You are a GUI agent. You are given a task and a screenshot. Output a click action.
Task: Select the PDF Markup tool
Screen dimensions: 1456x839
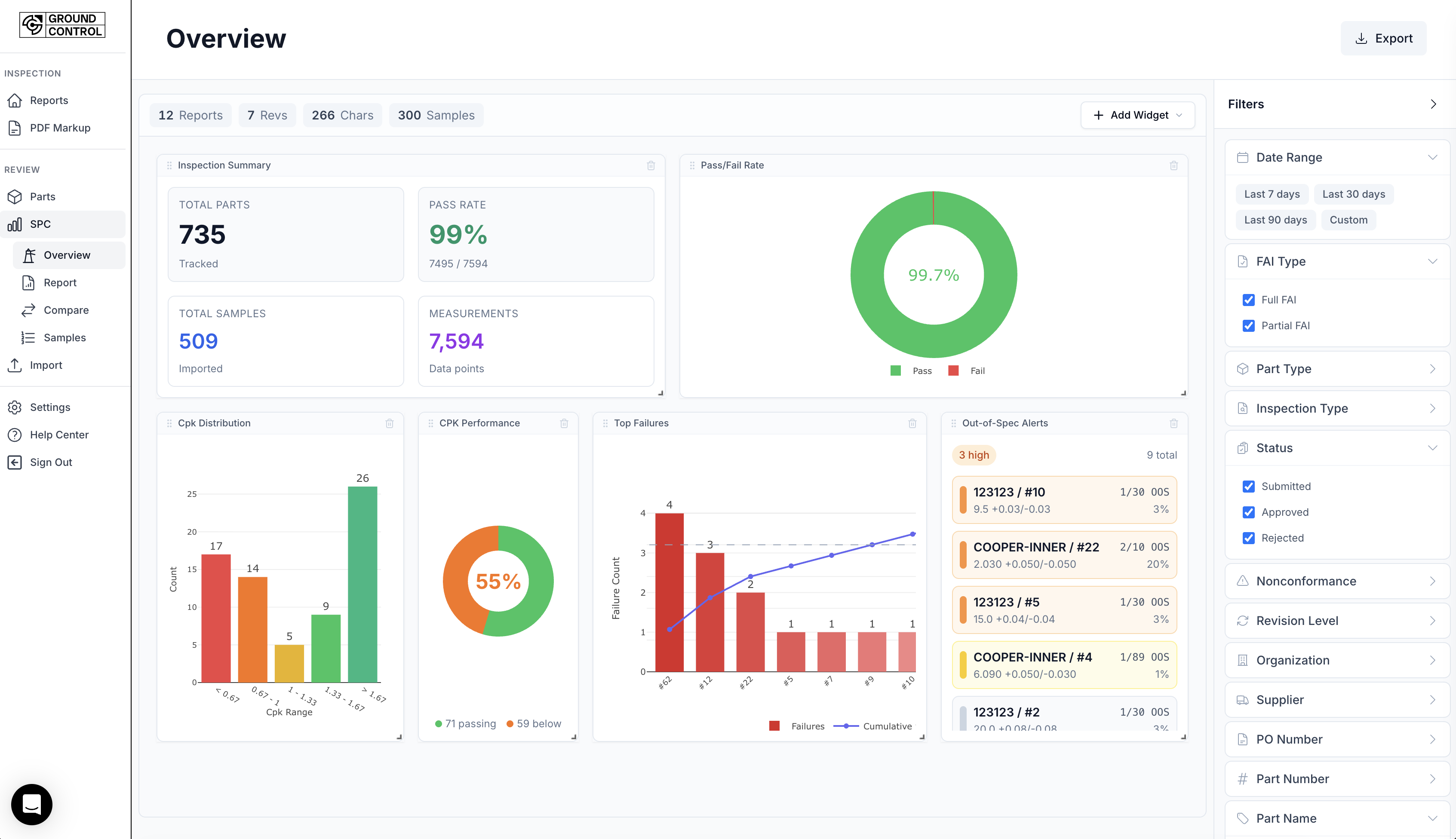click(60, 128)
